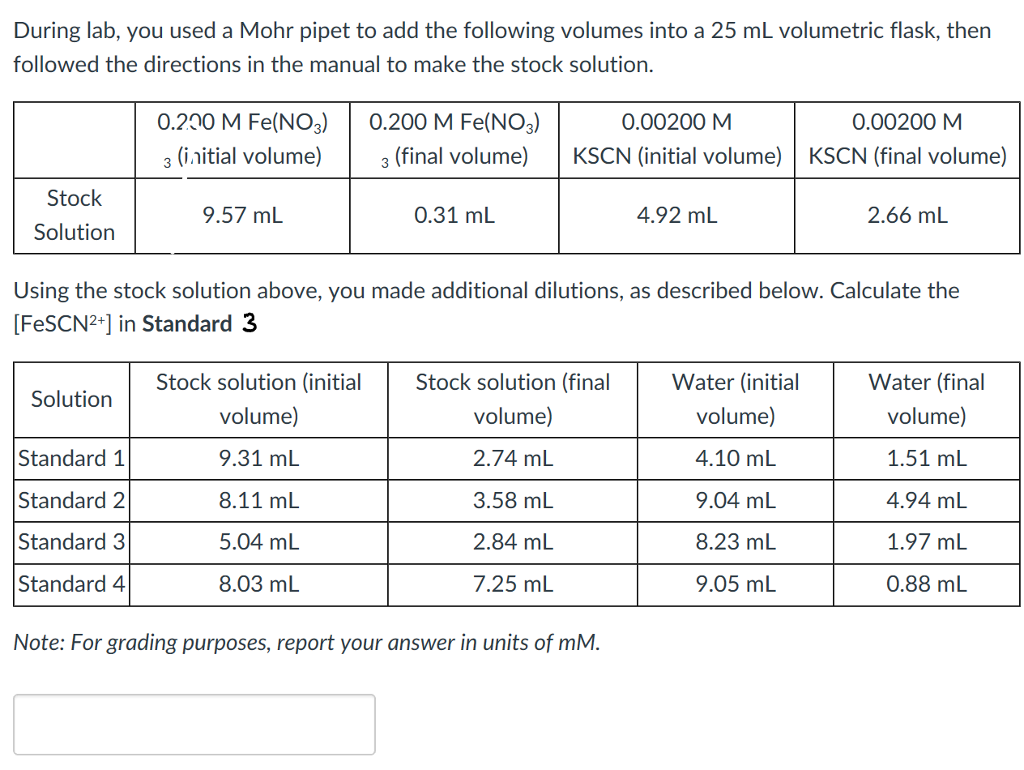Select the Solution column header
Image resolution: width=1024 pixels, height=770 pixels.
71,399
